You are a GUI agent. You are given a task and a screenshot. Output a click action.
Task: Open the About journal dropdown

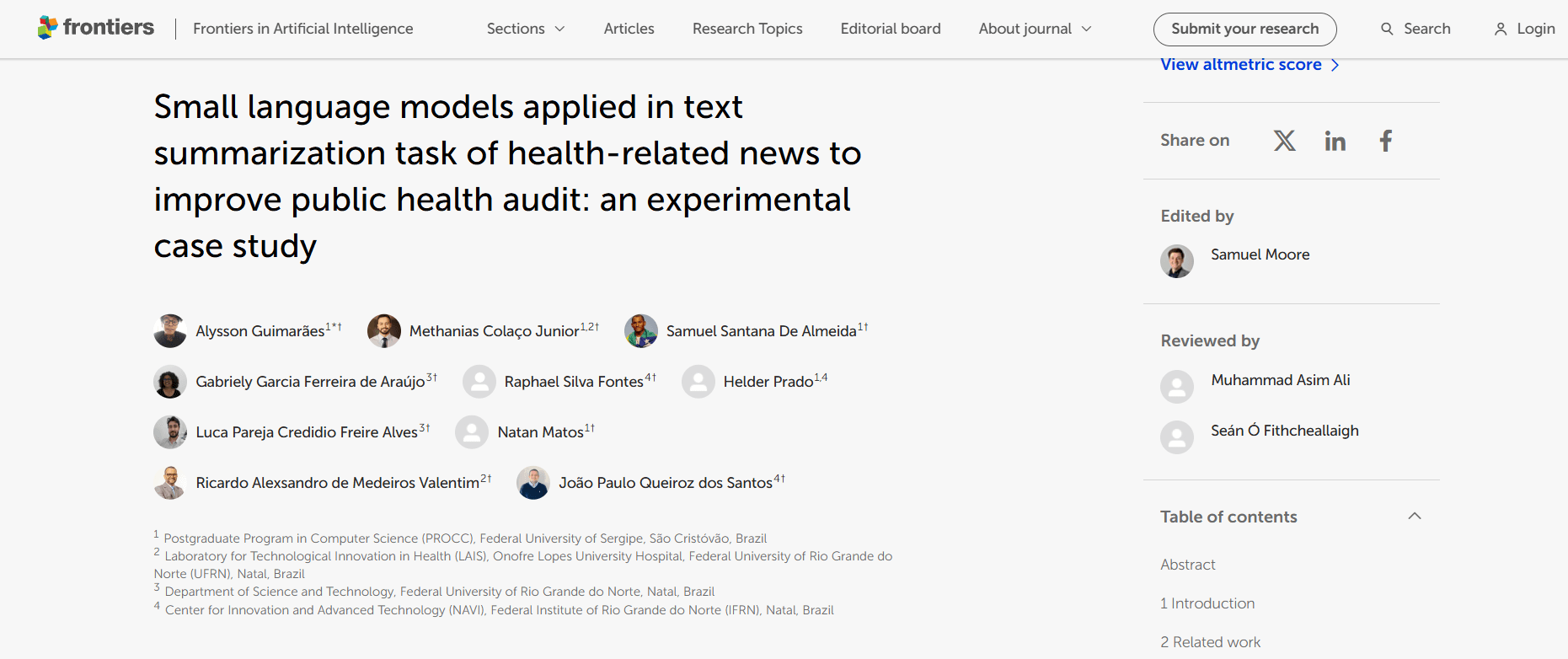point(1035,29)
